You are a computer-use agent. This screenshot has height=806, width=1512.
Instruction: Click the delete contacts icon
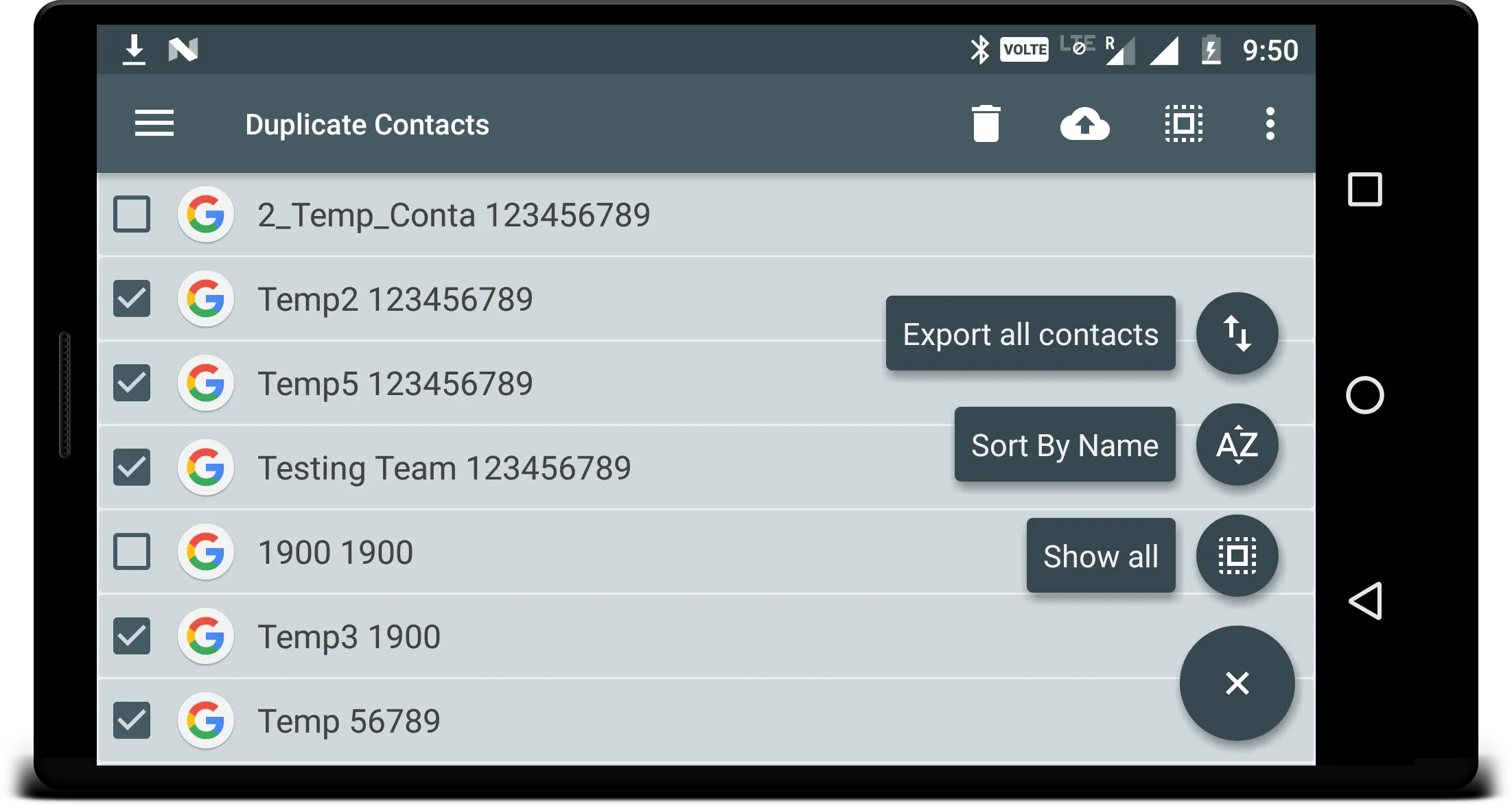(985, 123)
